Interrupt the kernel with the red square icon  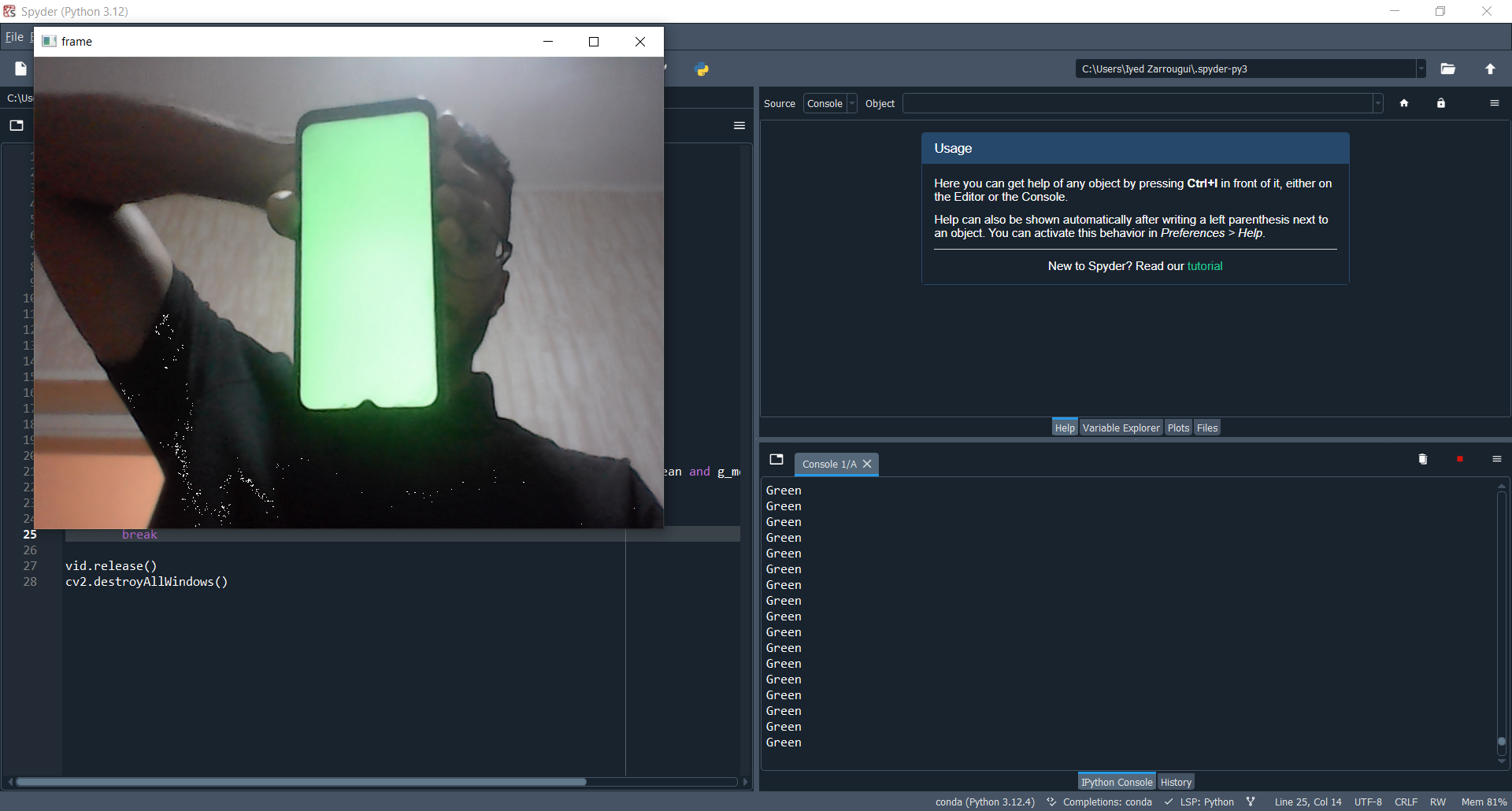tap(1459, 459)
